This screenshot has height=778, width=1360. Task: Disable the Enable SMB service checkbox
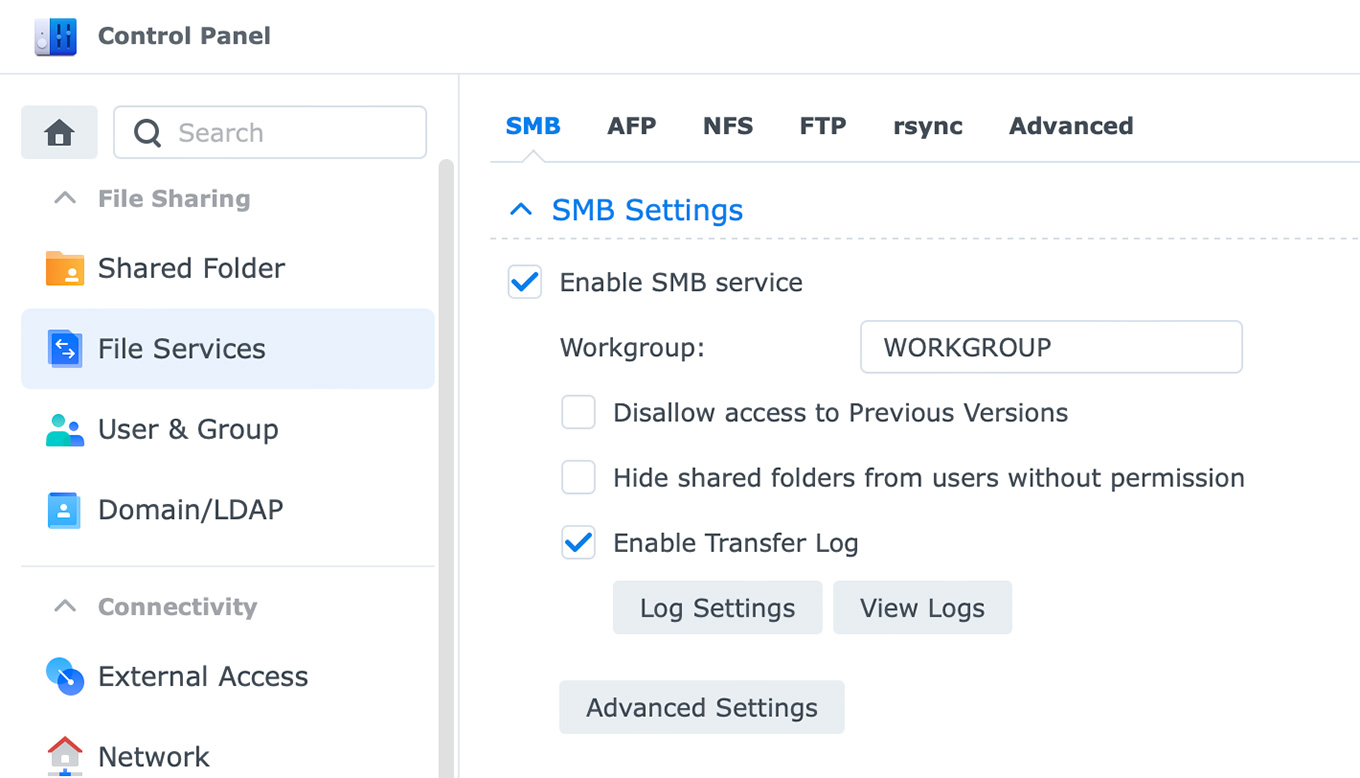(x=525, y=283)
